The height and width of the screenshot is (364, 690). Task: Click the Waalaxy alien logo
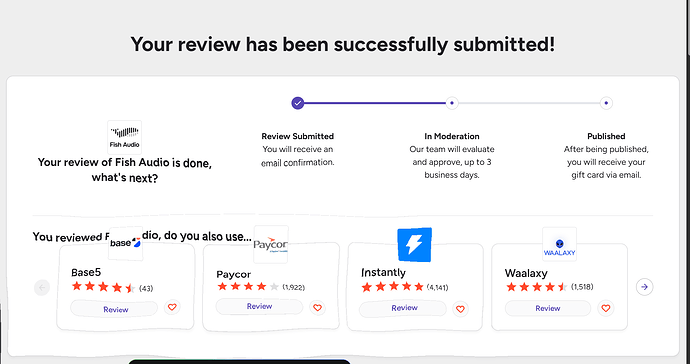(559, 244)
